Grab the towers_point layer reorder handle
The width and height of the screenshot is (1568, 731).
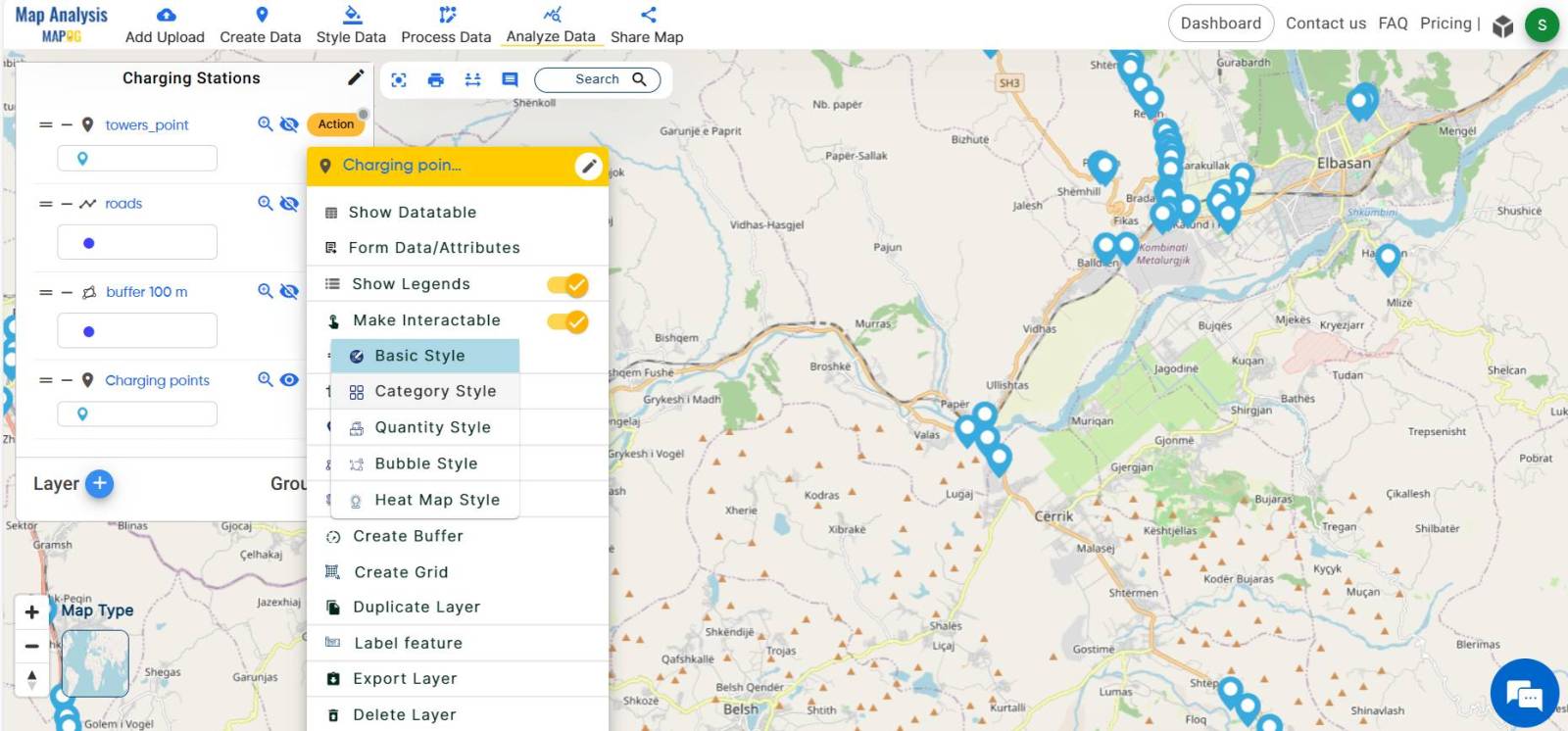click(x=45, y=124)
